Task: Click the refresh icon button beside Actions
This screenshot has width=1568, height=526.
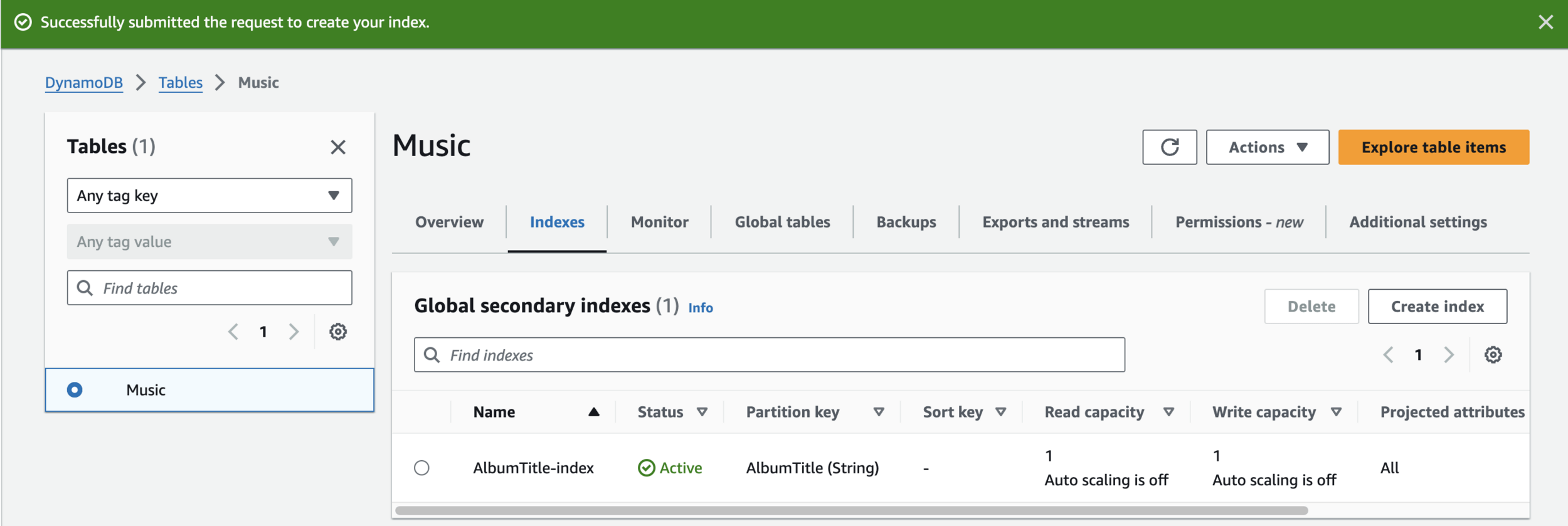Action: (1169, 147)
